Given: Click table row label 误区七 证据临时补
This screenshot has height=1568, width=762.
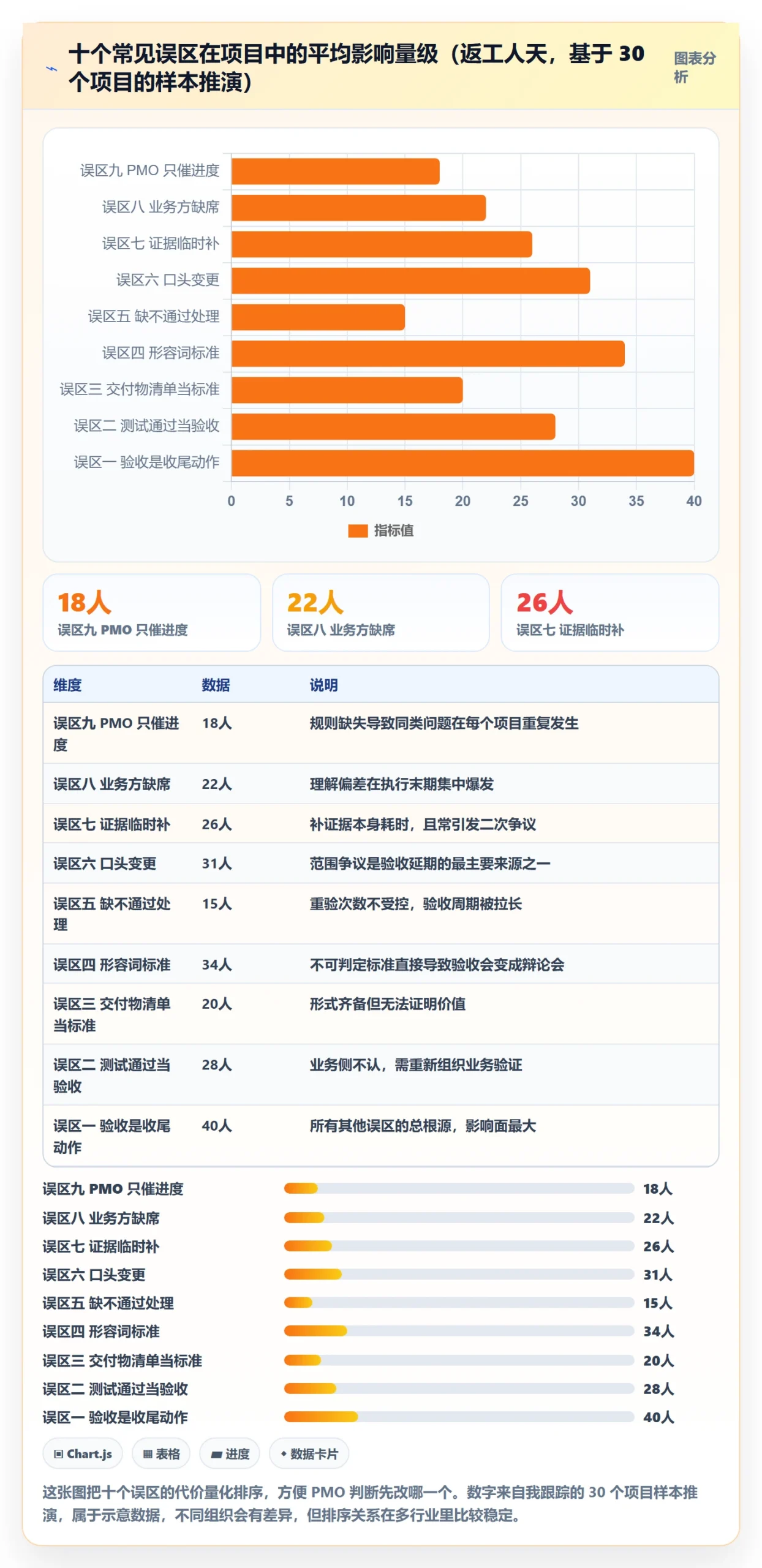Looking at the screenshot, I should (111, 824).
